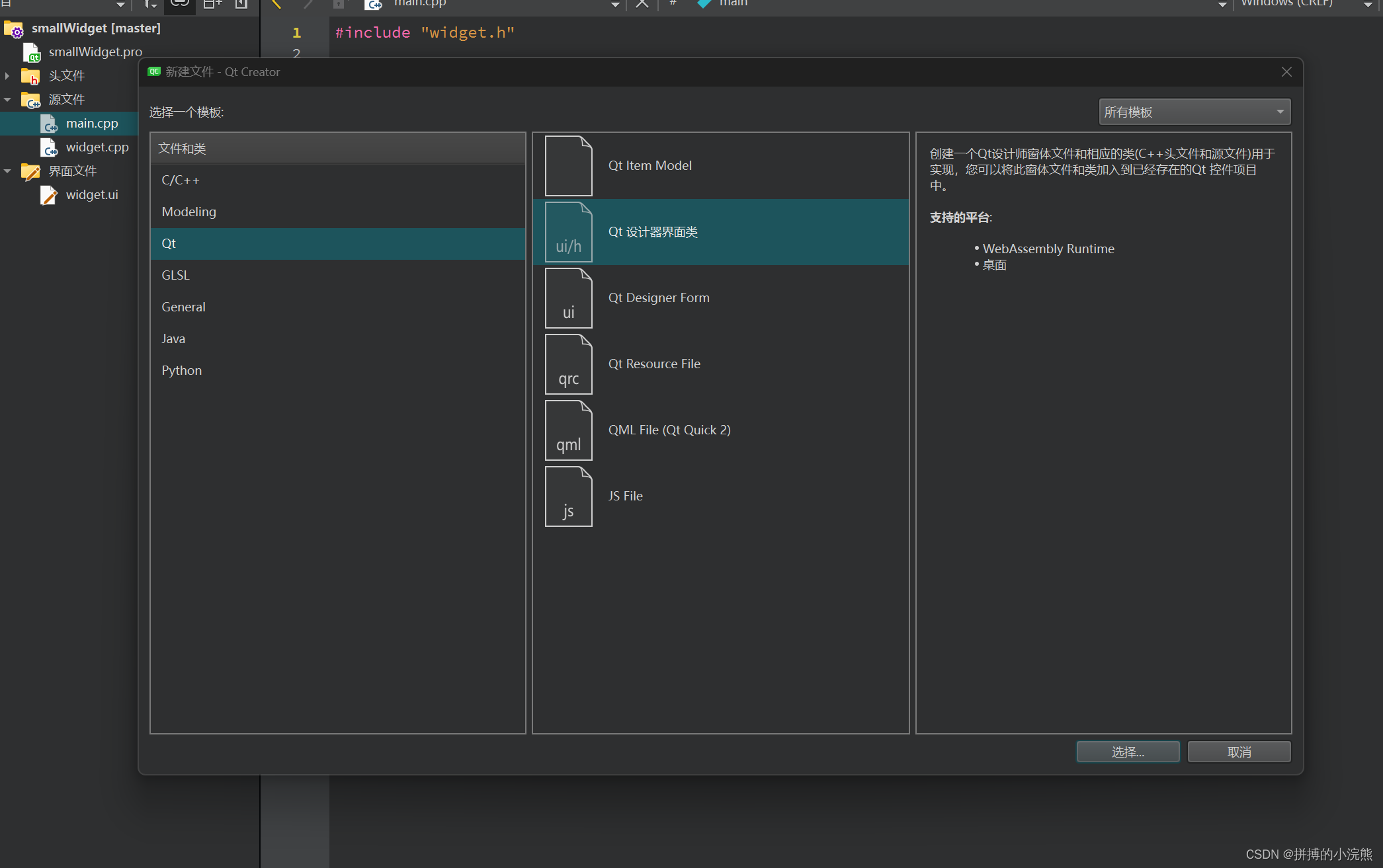Click the Qt icon beside smallWidget.pro
Screen dimensions: 1383x868
click(32, 52)
